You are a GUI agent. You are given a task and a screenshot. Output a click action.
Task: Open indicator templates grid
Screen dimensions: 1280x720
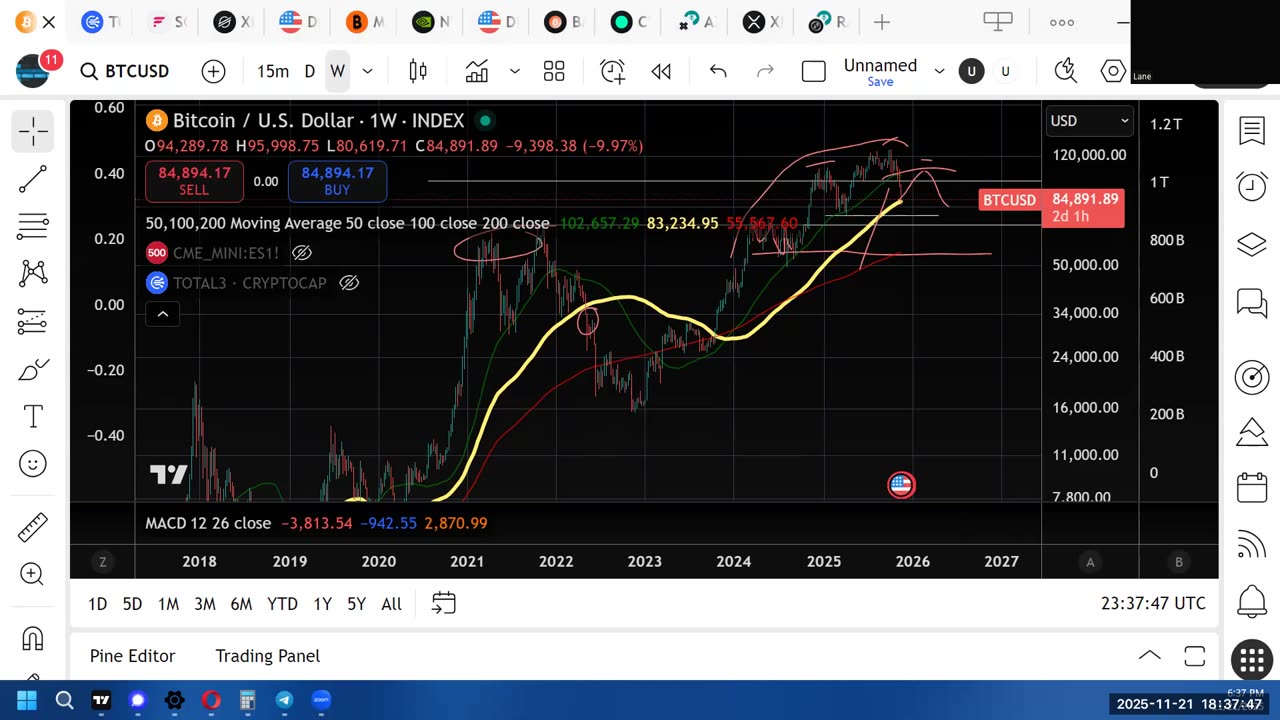pyautogui.click(x=554, y=71)
